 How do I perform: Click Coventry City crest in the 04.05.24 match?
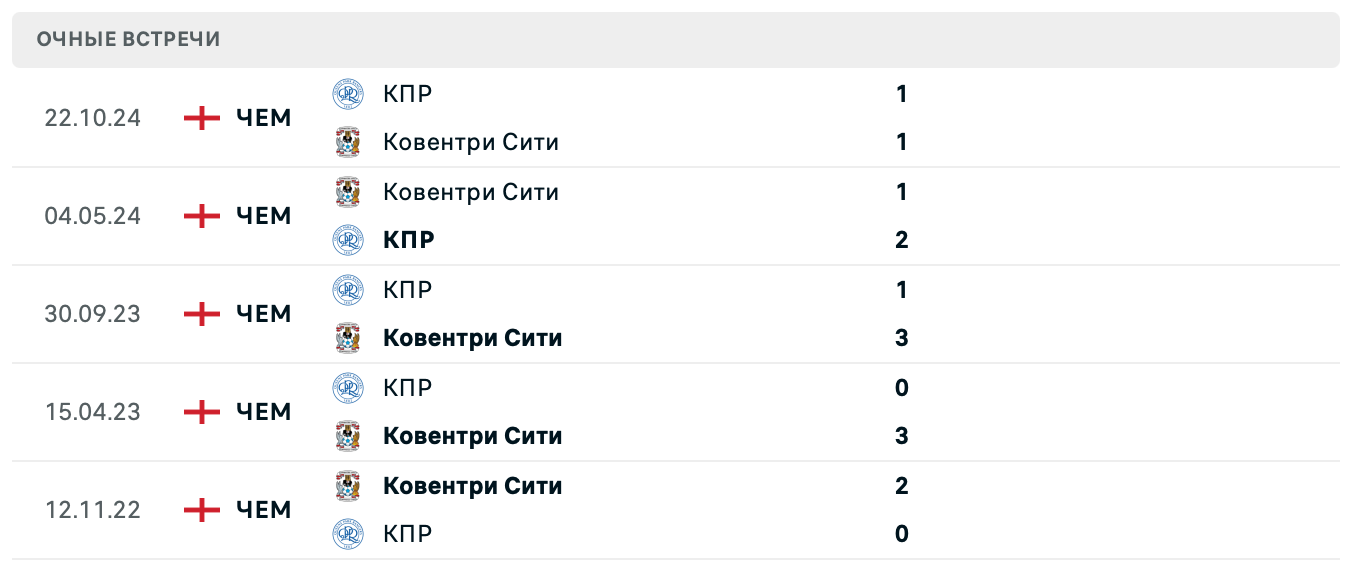(348, 192)
